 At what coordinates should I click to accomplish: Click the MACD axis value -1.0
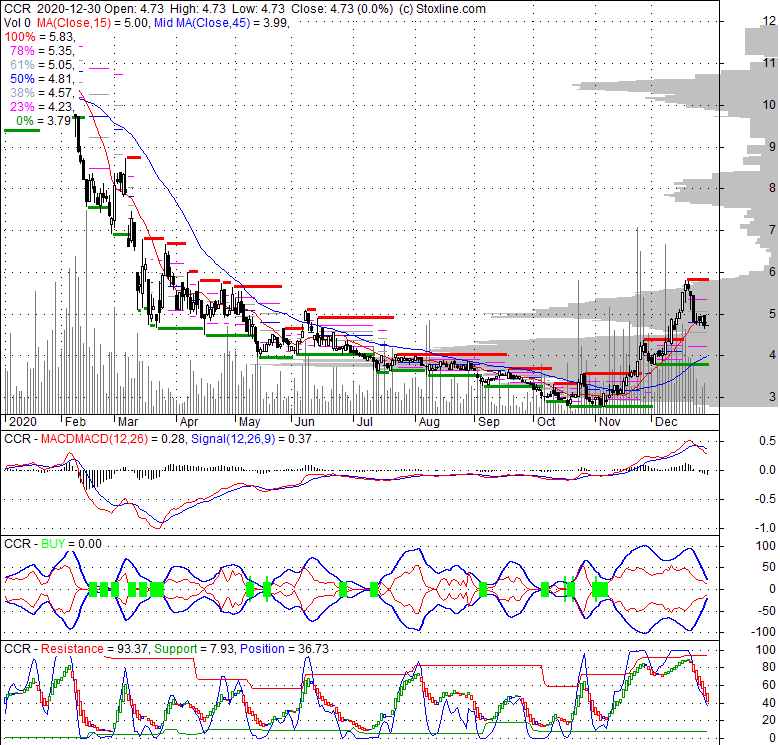tap(766, 527)
